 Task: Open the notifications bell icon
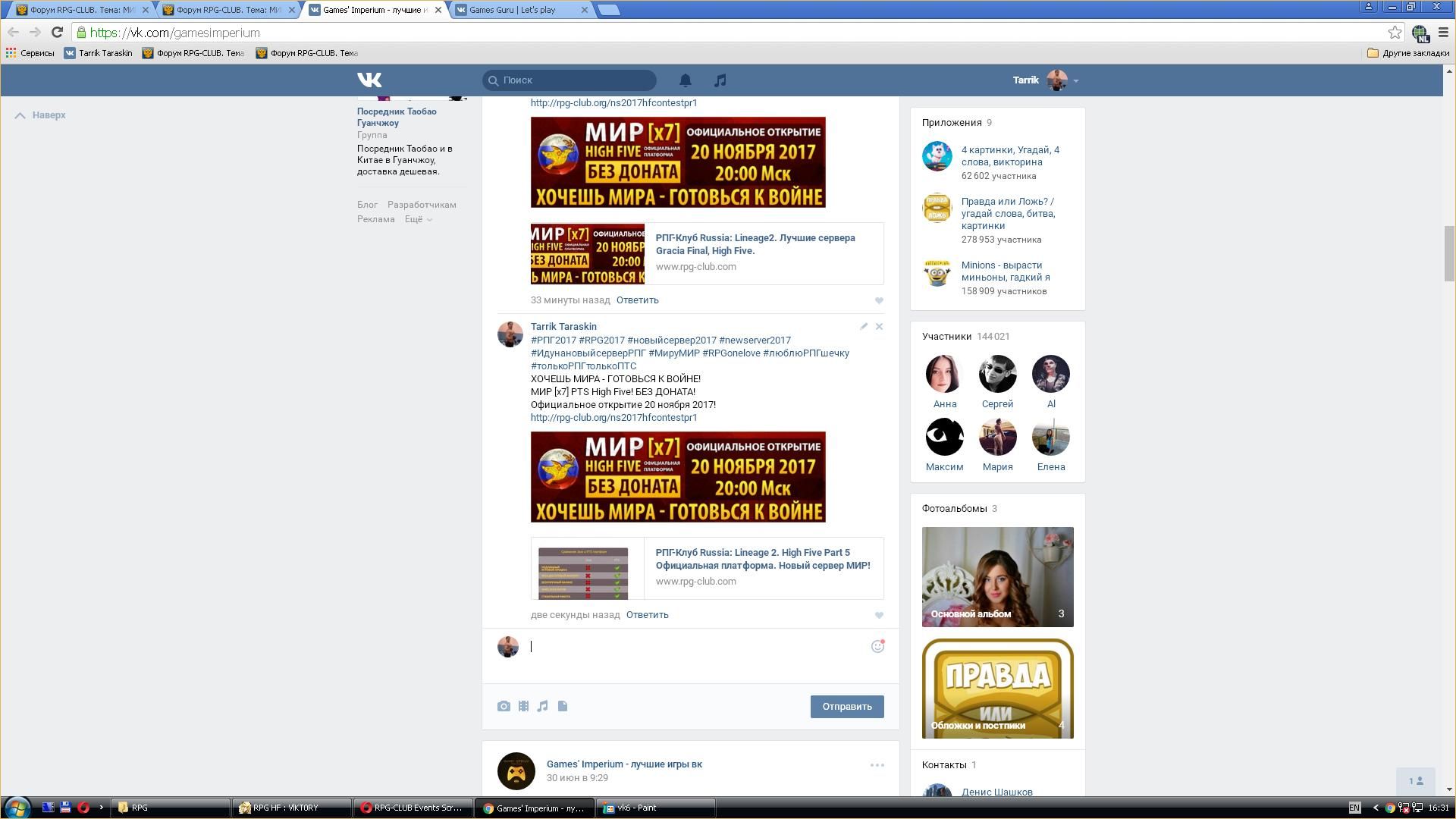coord(685,80)
